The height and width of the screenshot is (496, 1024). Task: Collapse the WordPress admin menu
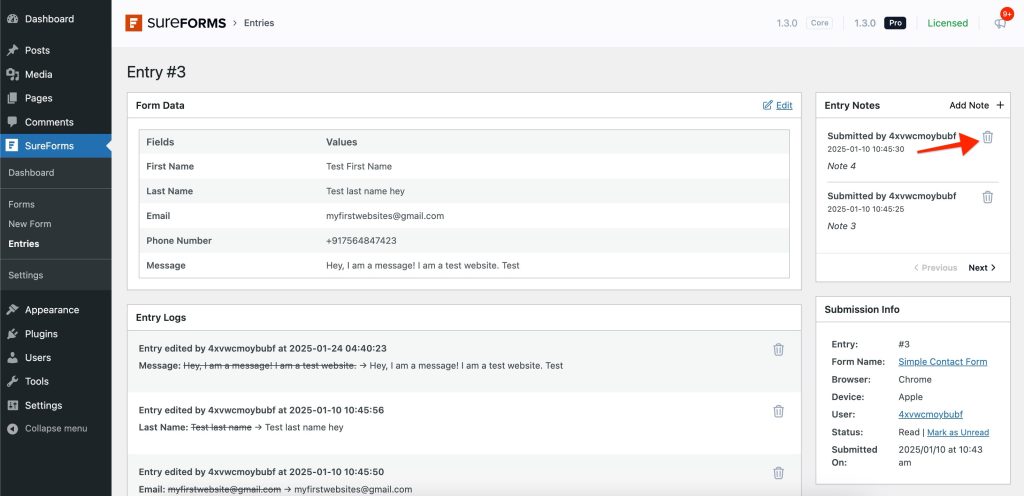[55, 428]
